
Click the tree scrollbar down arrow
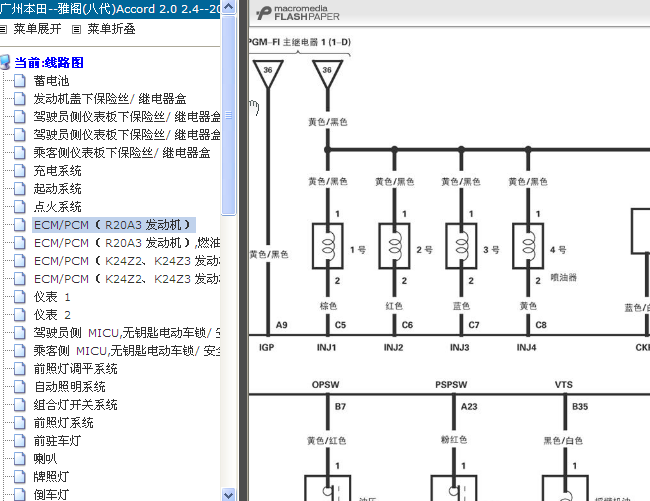pyautogui.click(x=229, y=494)
